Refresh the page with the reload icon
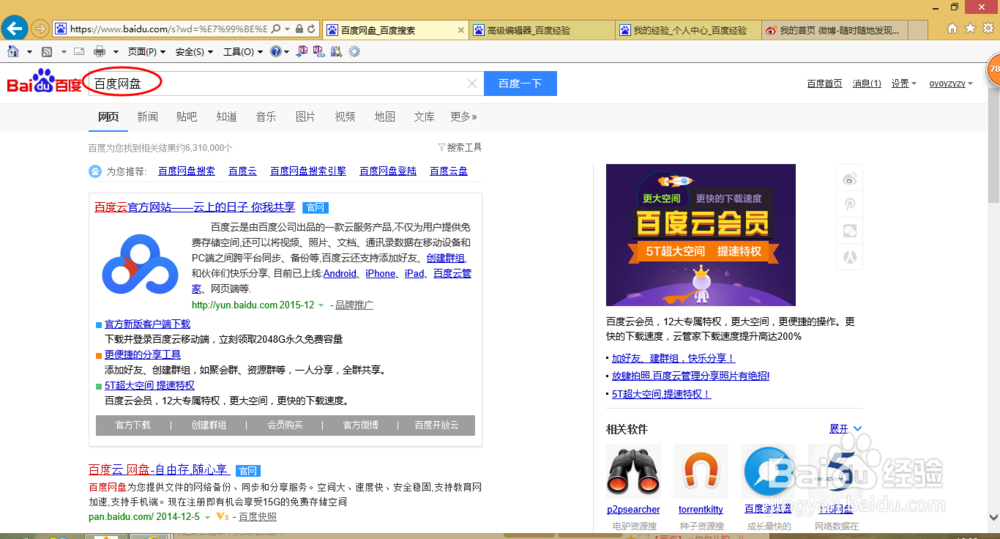This screenshot has height=539, width=1000. click(x=311, y=29)
